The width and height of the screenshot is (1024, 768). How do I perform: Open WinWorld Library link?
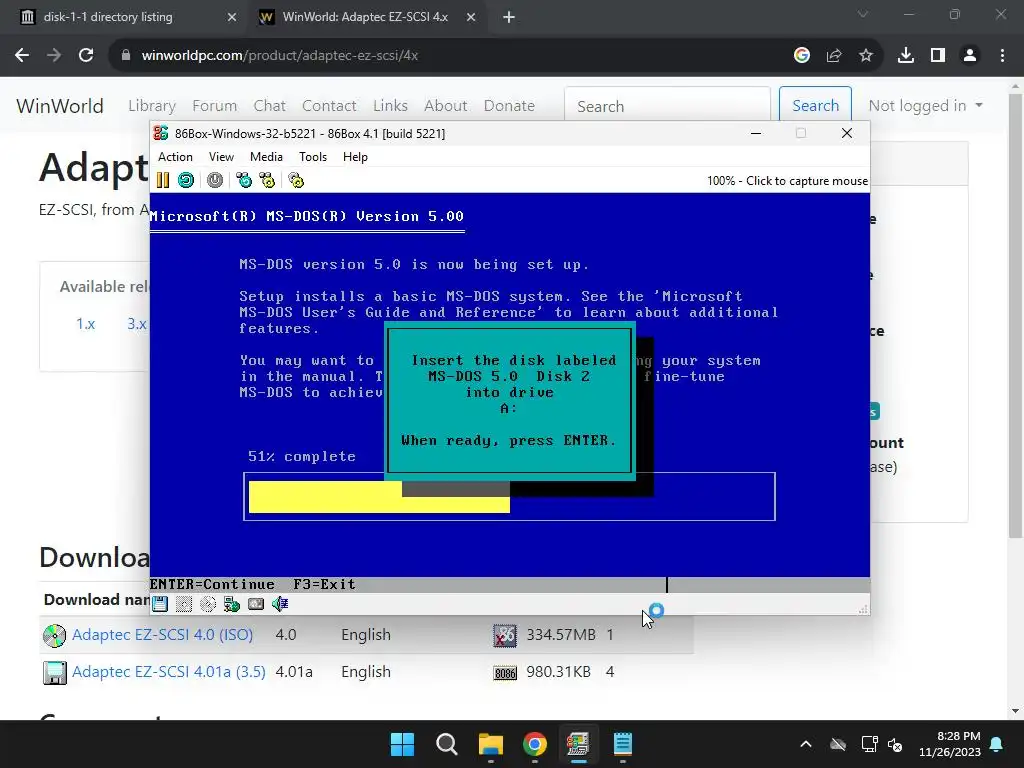point(152,106)
